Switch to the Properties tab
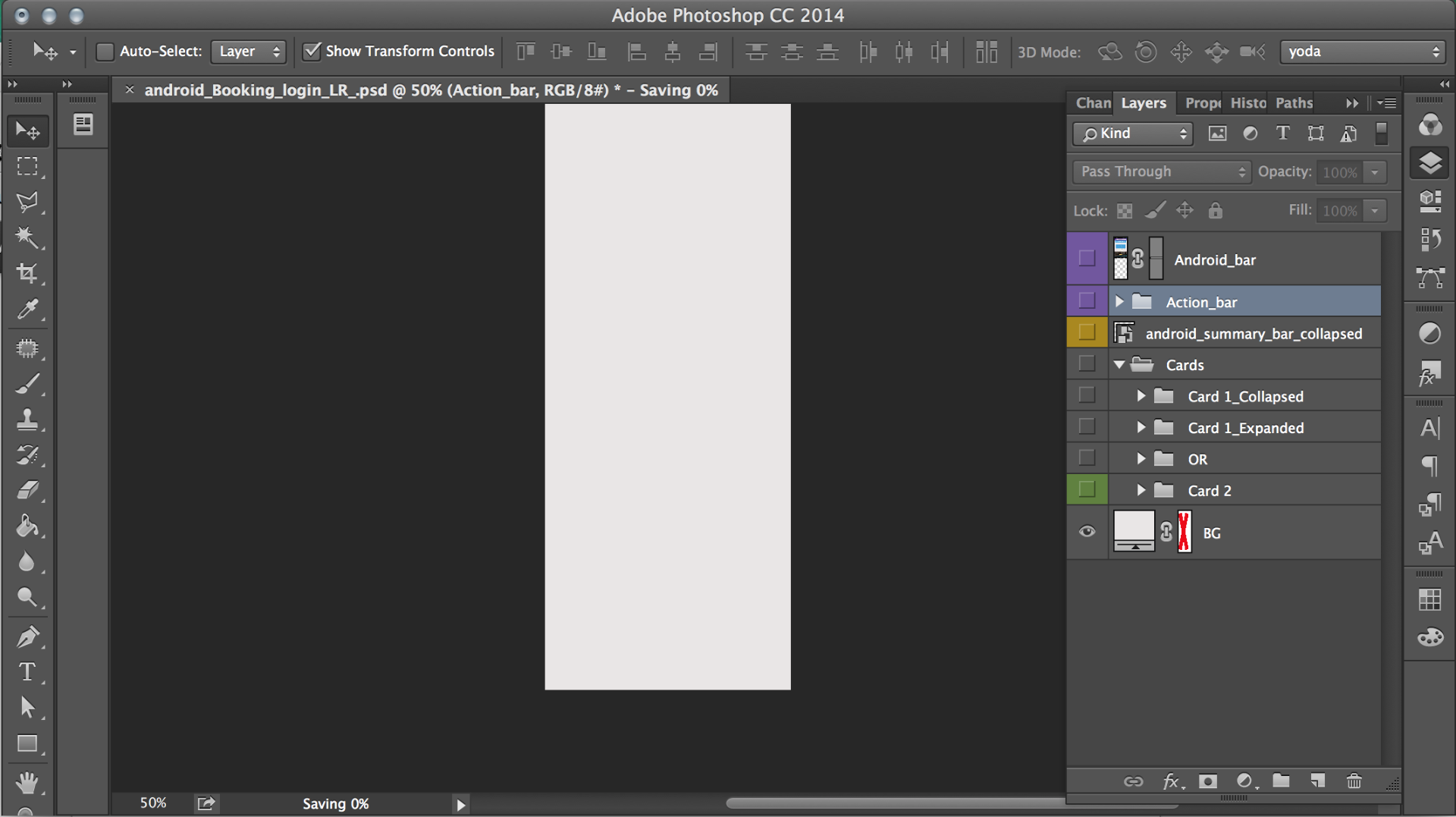The width and height of the screenshot is (1456, 817). (1203, 103)
